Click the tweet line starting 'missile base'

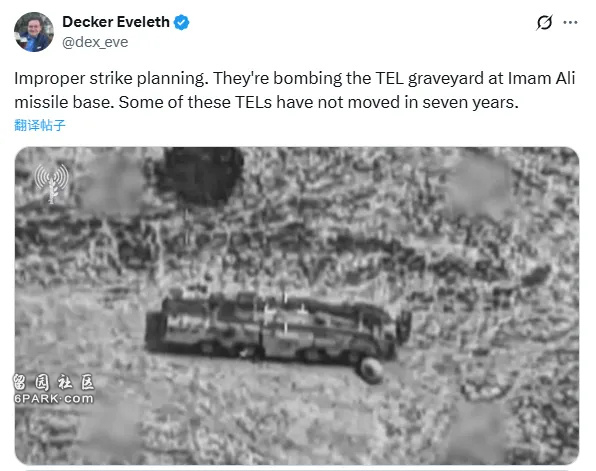click(x=266, y=102)
